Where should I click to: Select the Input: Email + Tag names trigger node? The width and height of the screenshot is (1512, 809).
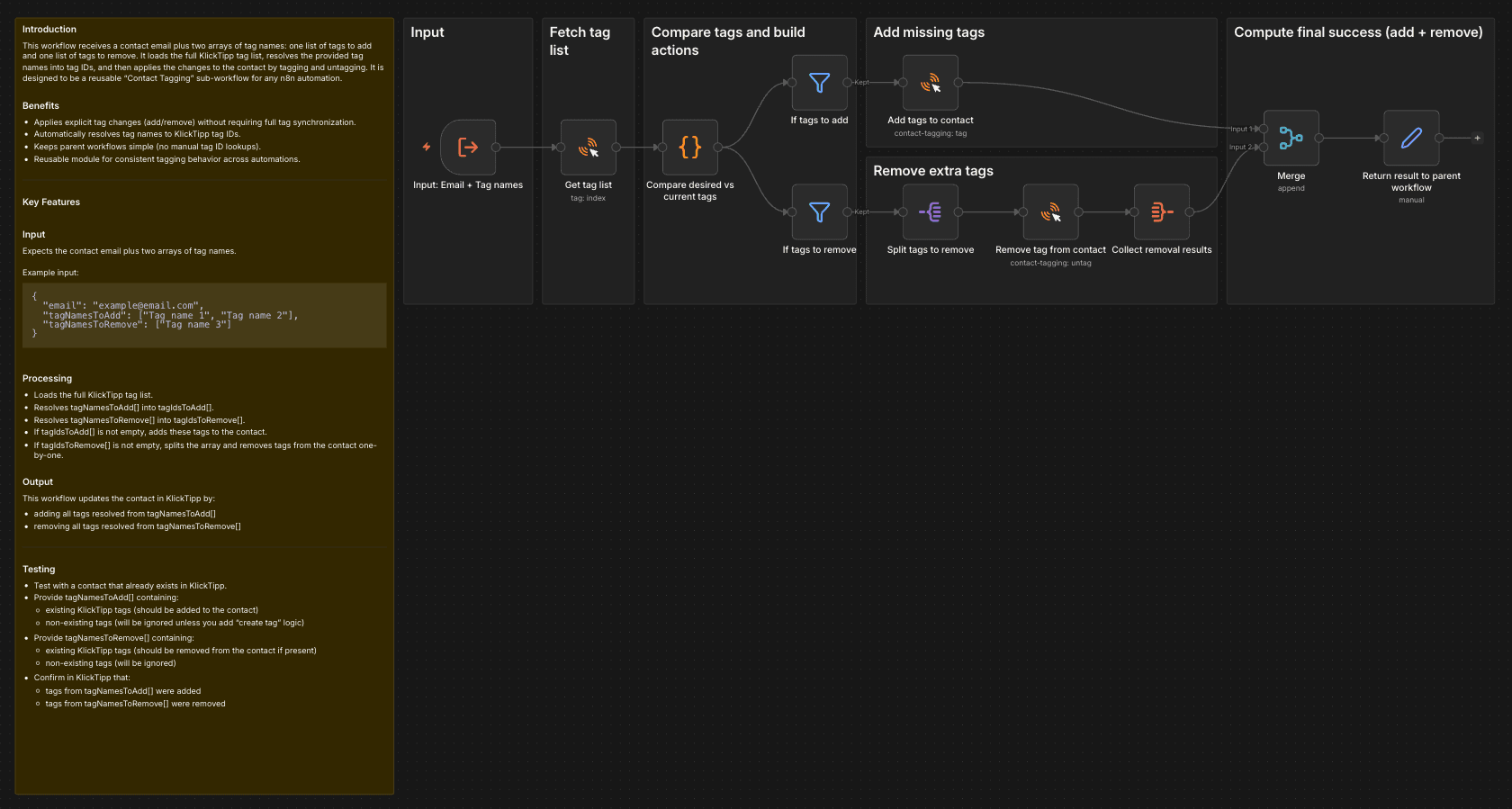[x=468, y=148]
